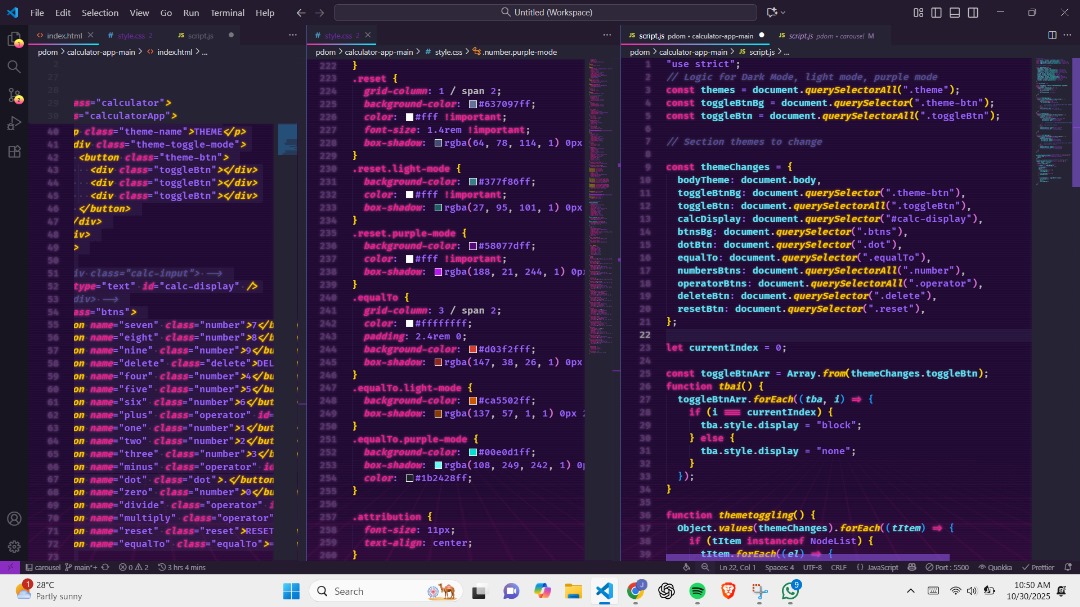1080x607 pixels.
Task: Open the Selection menu
Action: click(x=100, y=12)
